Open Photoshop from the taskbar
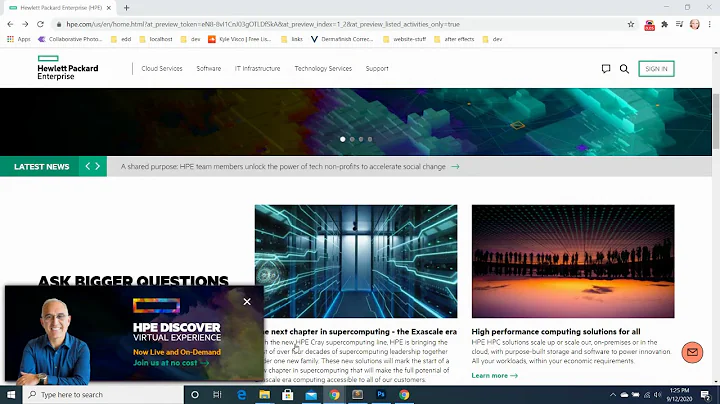This screenshot has width=720, height=404. 381,395
